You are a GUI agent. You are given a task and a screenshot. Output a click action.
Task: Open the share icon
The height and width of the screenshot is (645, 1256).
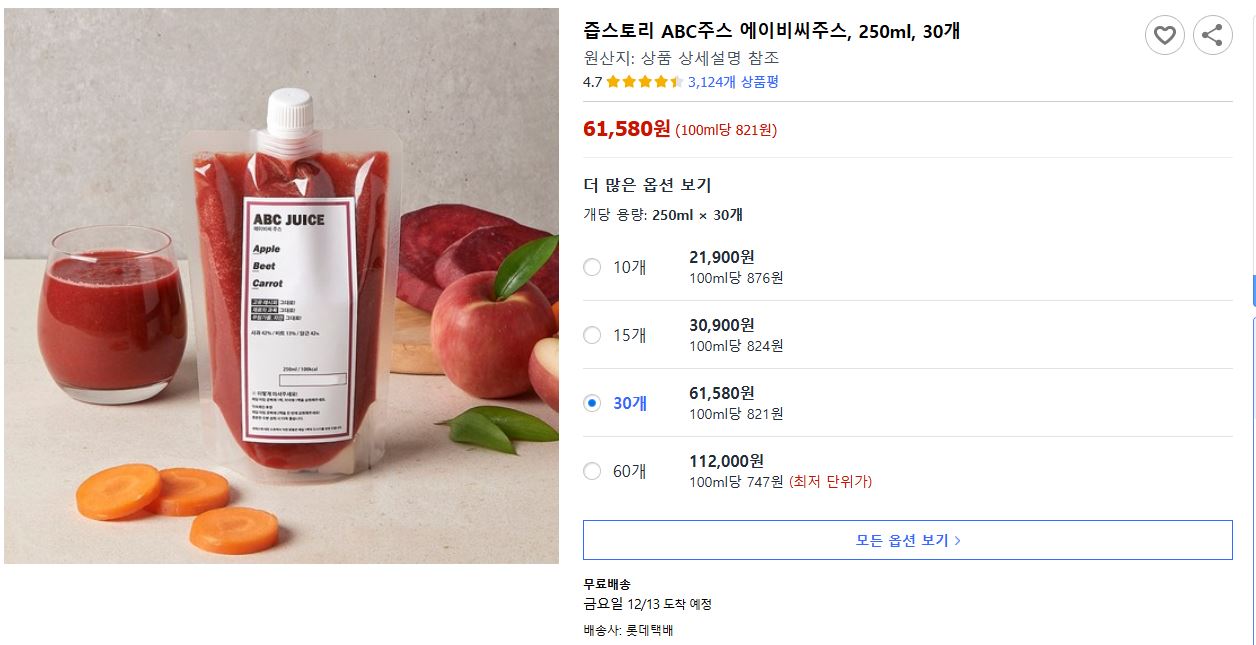click(1212, 35)
